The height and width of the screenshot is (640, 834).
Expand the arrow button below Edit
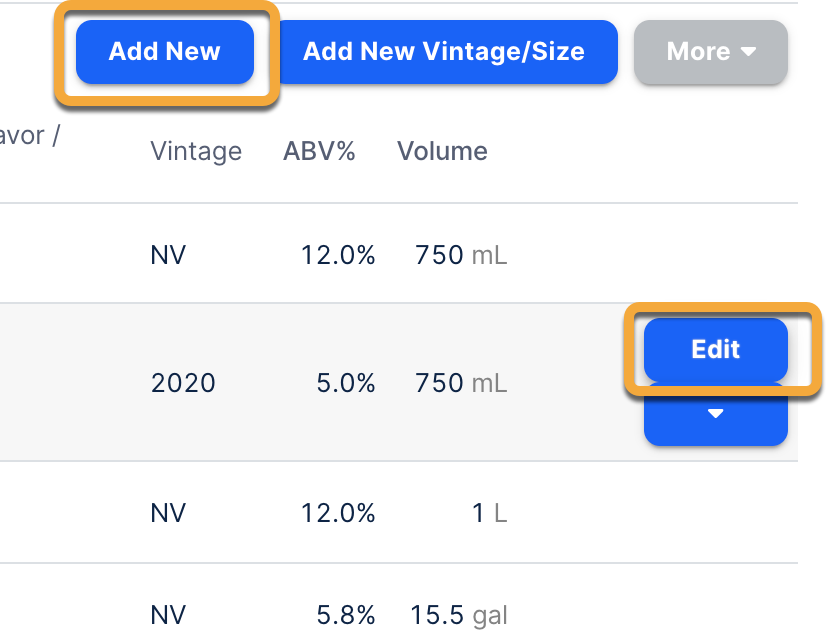[716, 414]
